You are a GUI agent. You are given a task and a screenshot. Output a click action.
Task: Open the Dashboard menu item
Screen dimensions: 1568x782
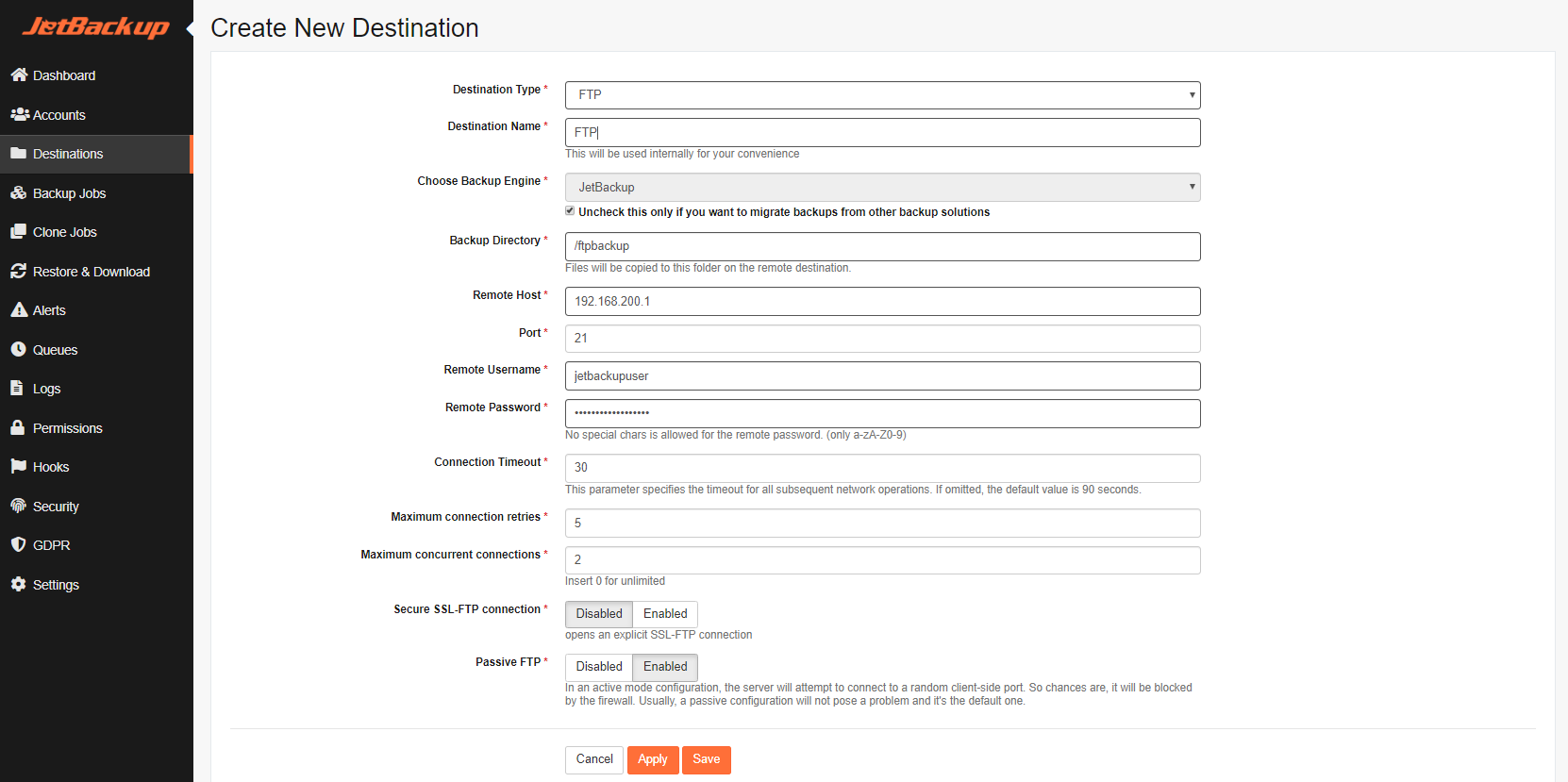[x=96, y=75]
